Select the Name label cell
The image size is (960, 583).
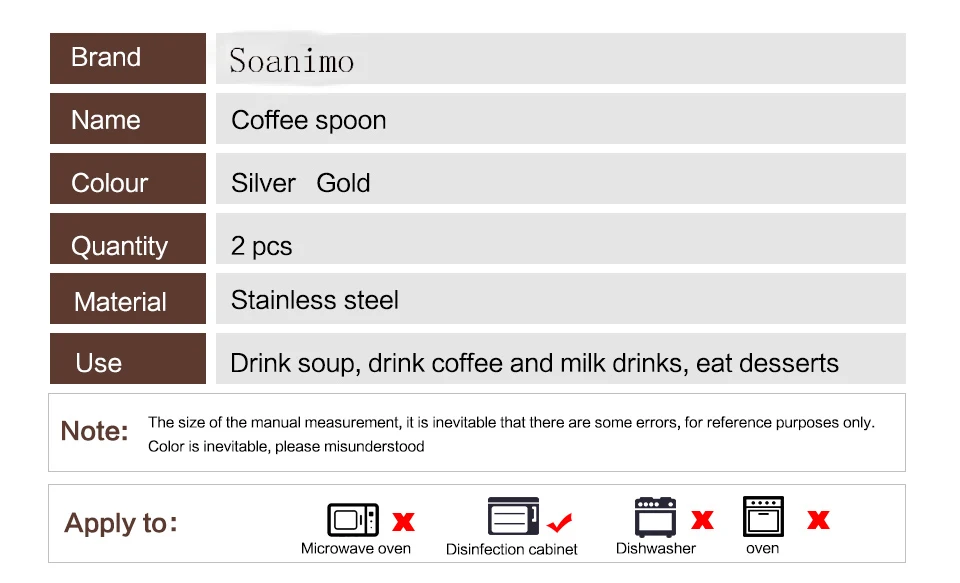tap(128, 118)
